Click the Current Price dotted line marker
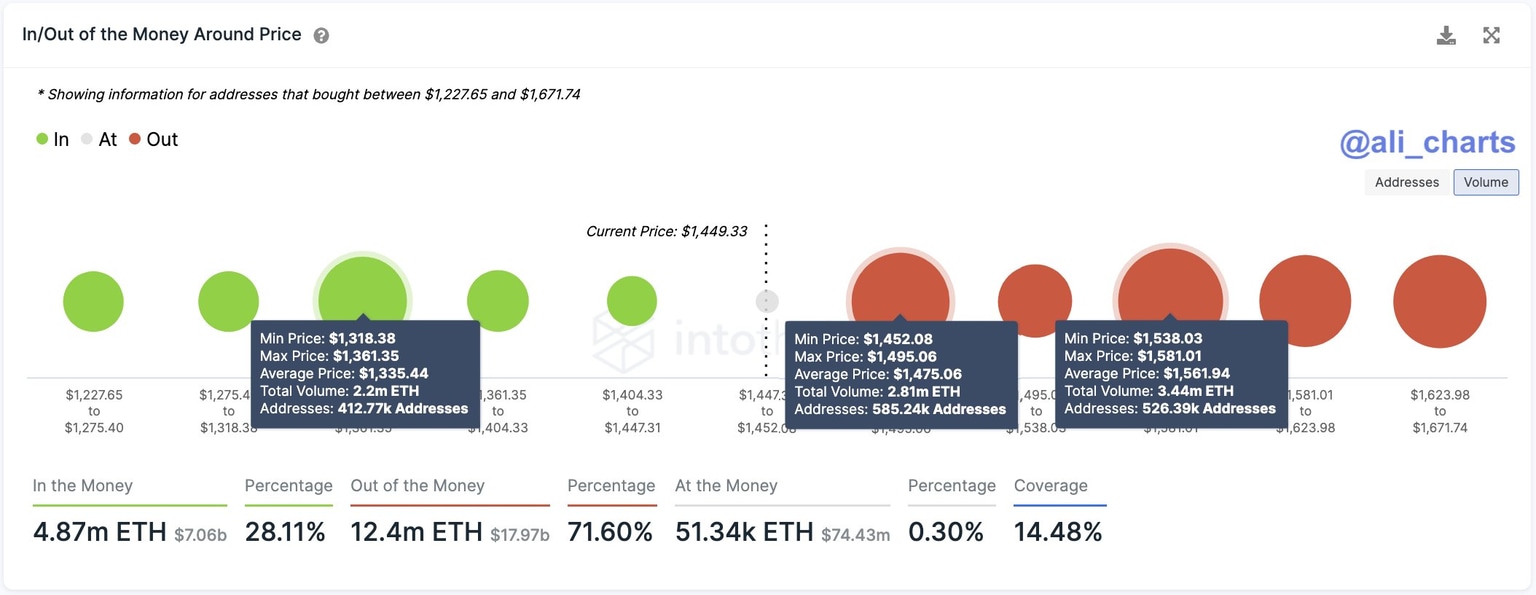 tap(766, 300)
